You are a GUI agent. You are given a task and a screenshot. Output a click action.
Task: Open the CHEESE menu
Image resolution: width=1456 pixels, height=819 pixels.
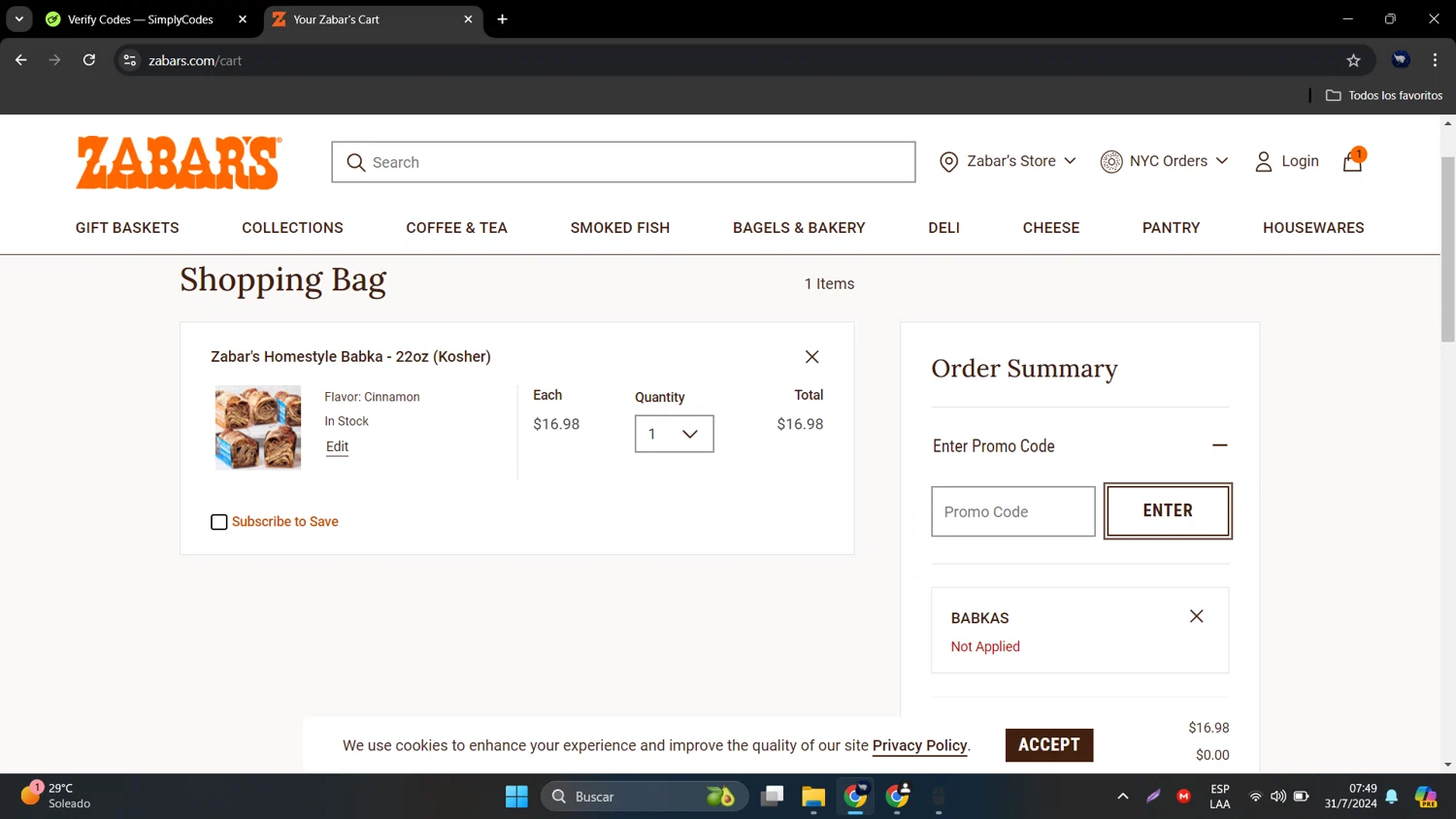pyautogui.click(x=1051, y=228)
